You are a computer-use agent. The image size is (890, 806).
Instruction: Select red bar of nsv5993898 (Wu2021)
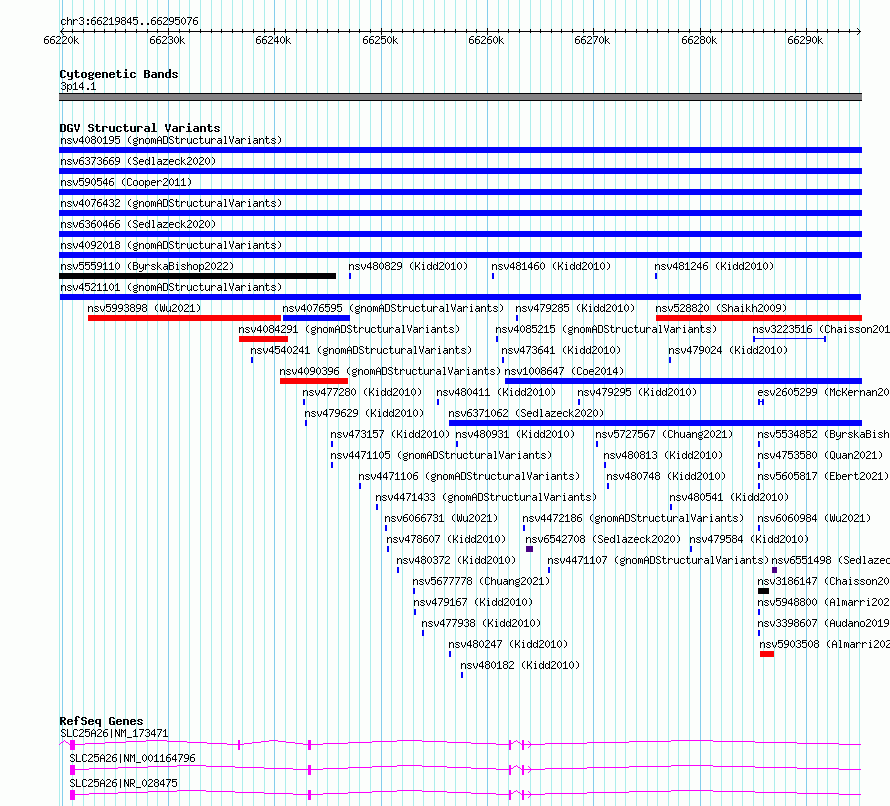pos(184,318)
